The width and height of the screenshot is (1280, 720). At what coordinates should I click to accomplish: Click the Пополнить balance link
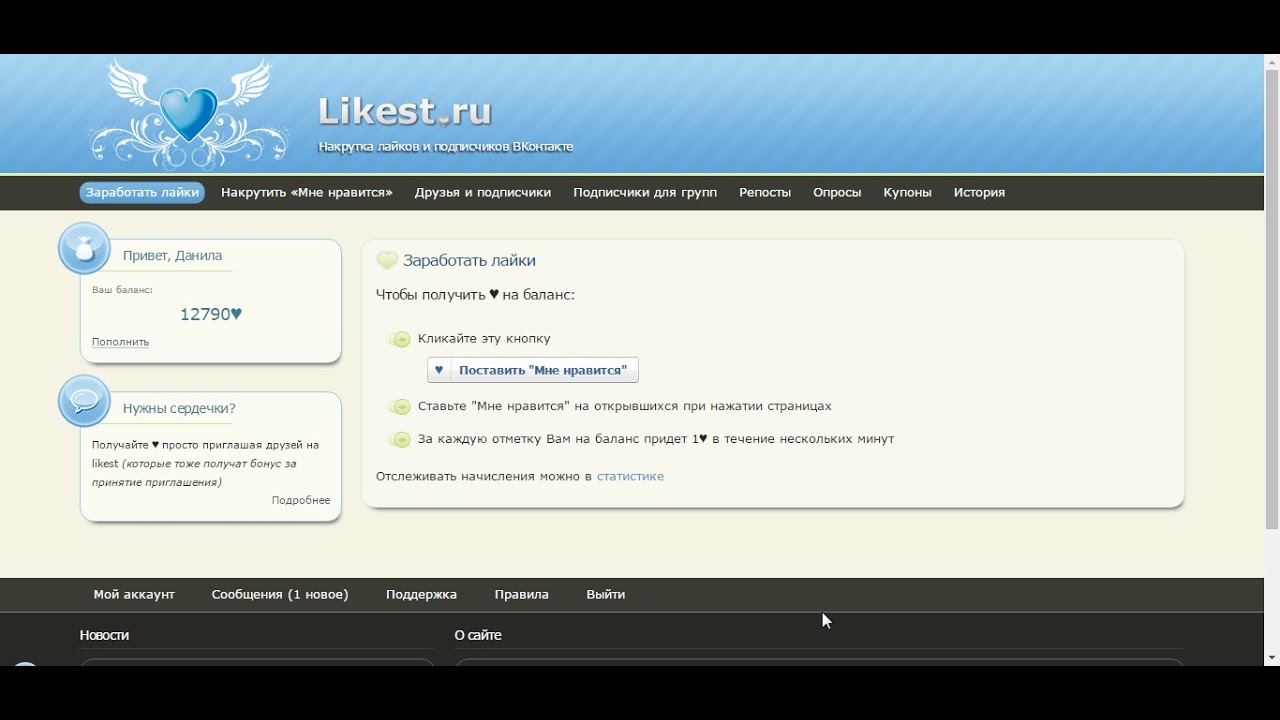(x=120, y=342)
